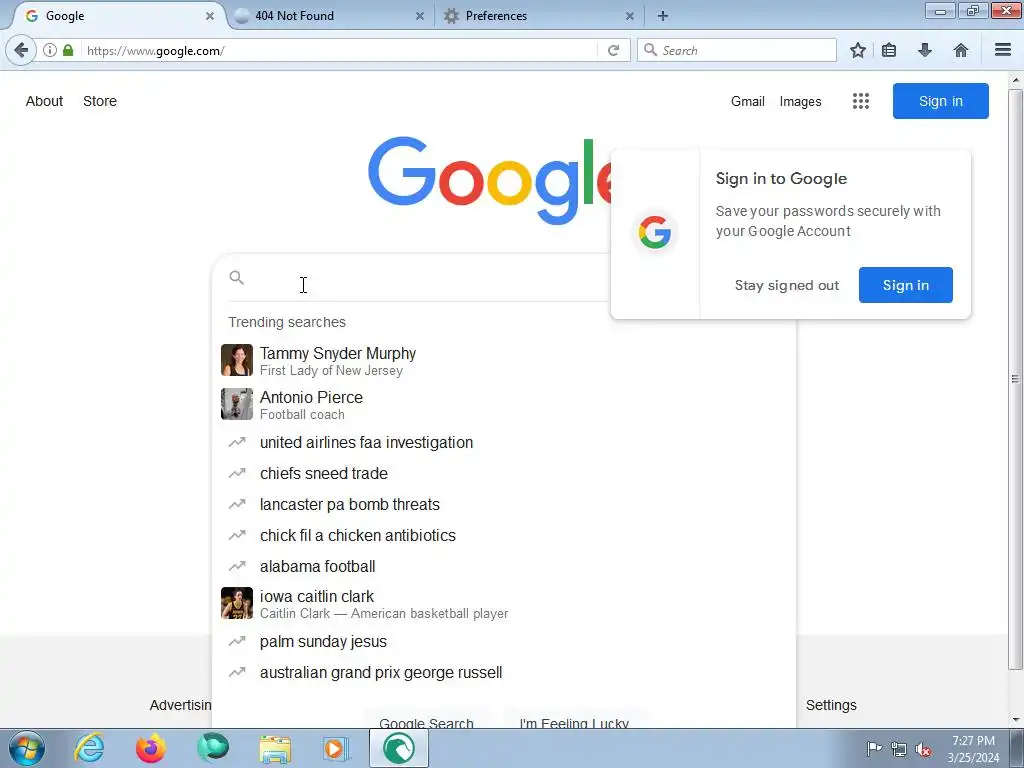Select Antonio Pierce suggestion
This screenshot has width=1024, height=768.
[x=504, y=405]
